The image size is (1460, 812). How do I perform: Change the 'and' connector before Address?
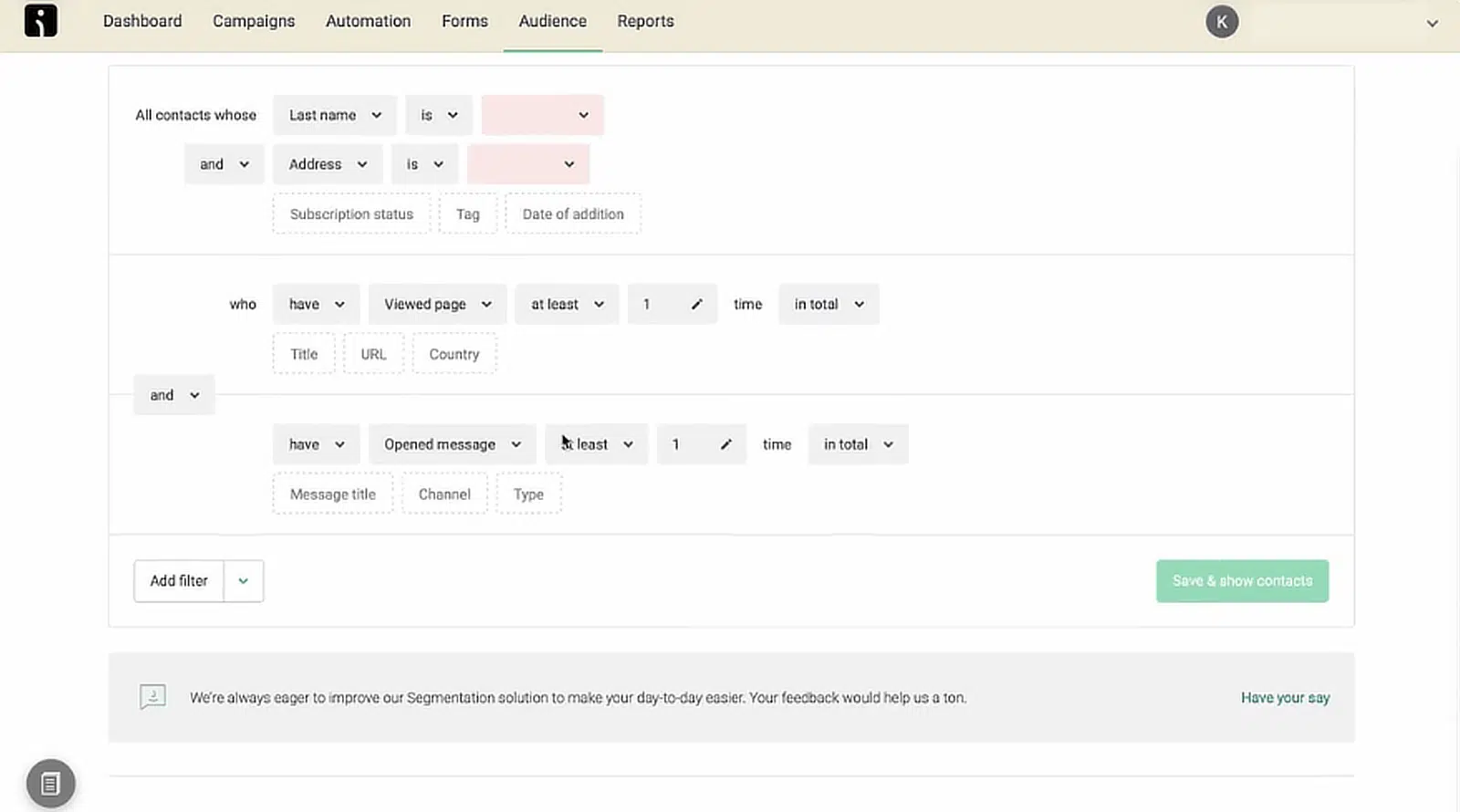[x=224, y=164]
